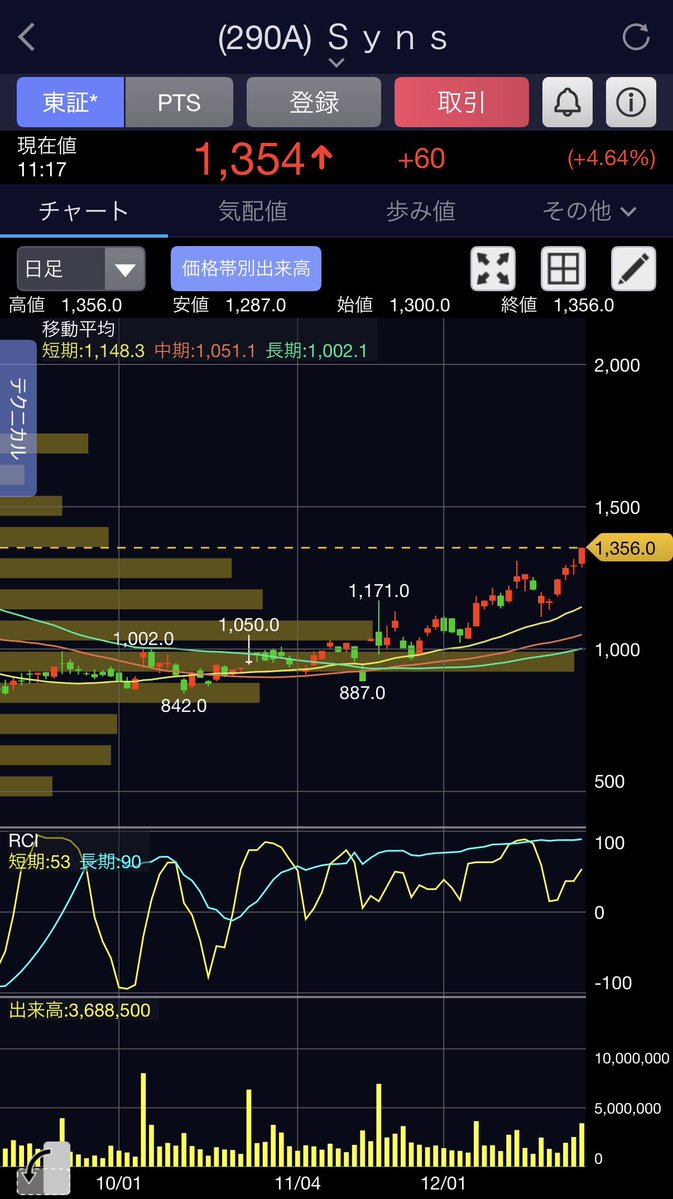Image resolution: width=673 pixels, height=1199 pixels.
Task: Expand stock name chevron under Syns
Action: pyautogui.click(x=336, y=62)
